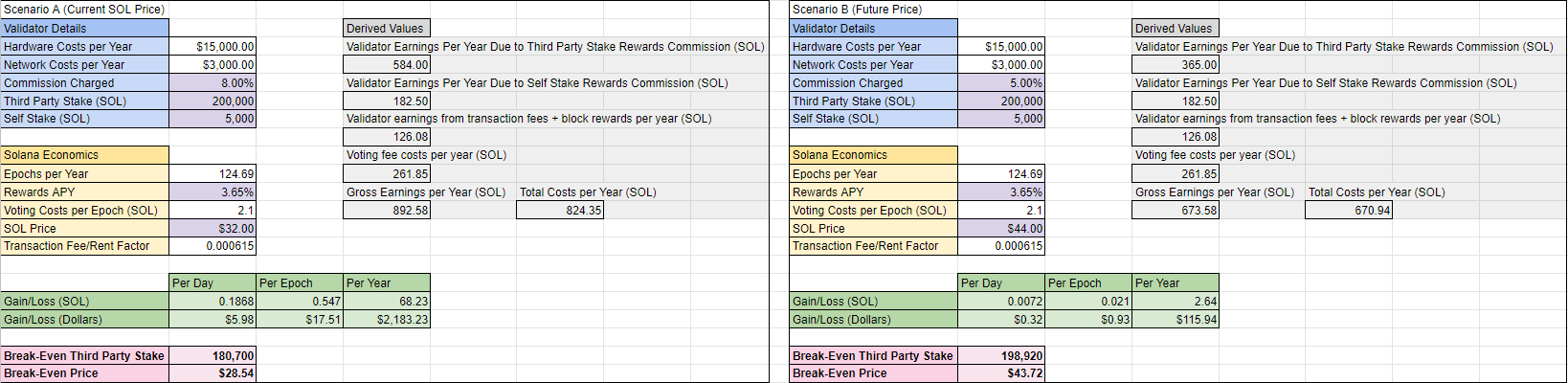Click the Total Costs per Year value 824.35

click(x=560, y=211)
